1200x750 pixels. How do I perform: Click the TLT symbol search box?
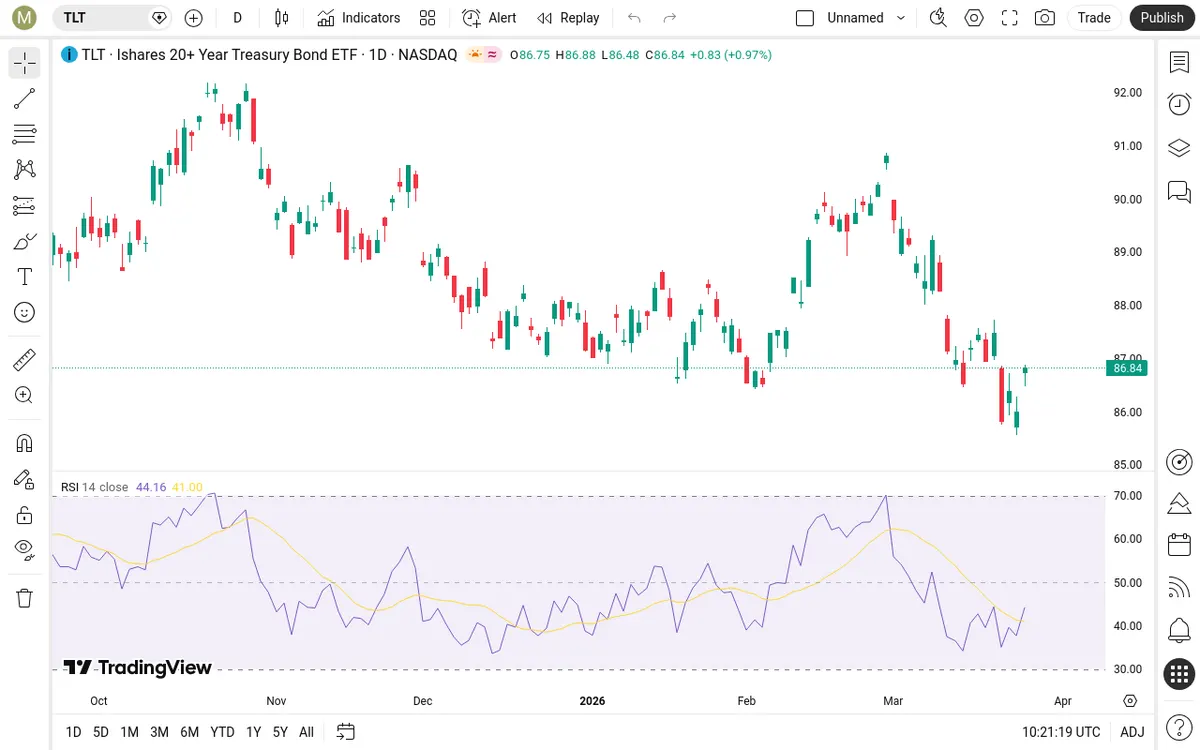(x=112, y=18)
